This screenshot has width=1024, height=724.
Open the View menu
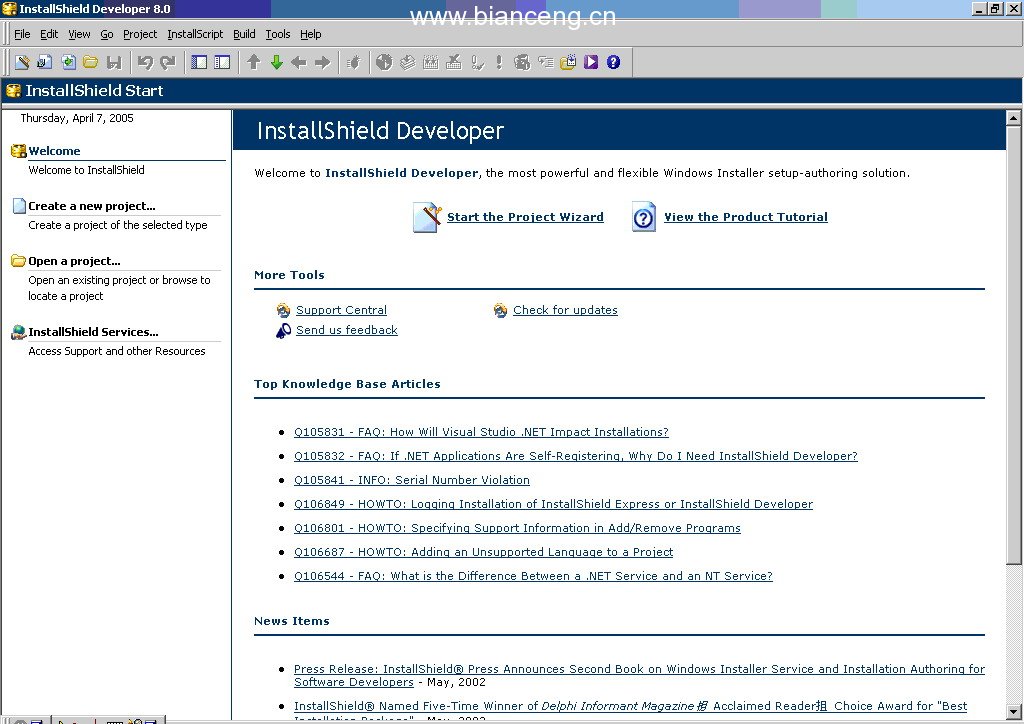[x=79, y=34]
